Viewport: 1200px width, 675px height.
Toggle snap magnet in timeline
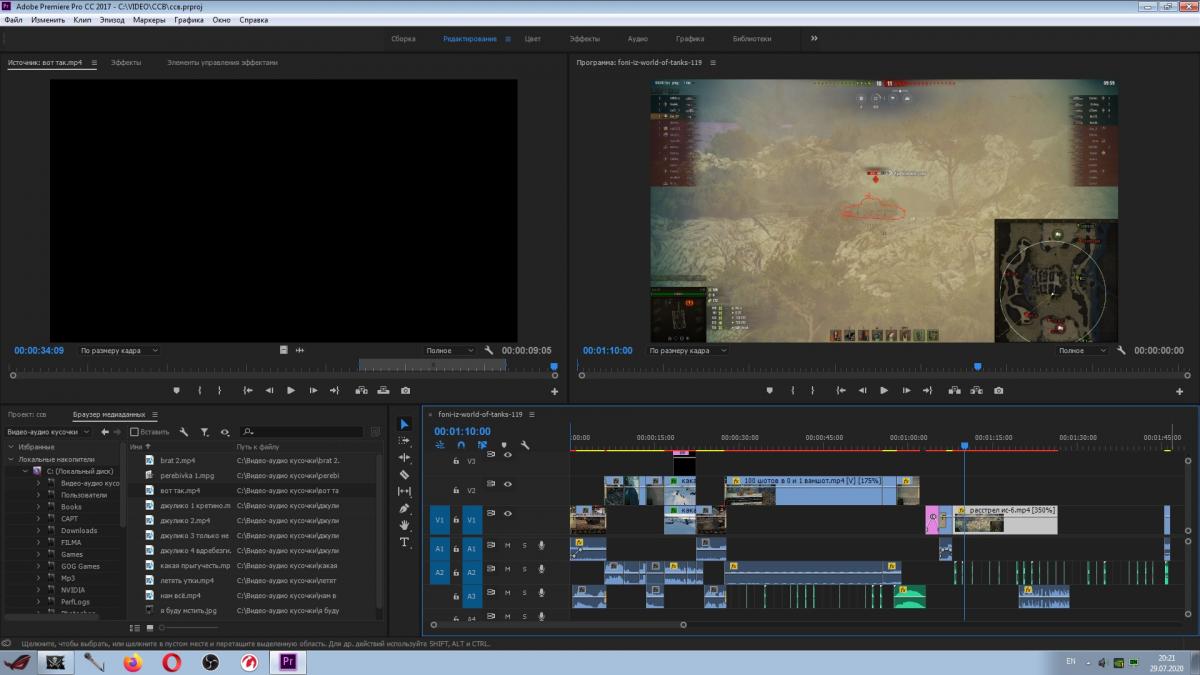pos(461,445)
